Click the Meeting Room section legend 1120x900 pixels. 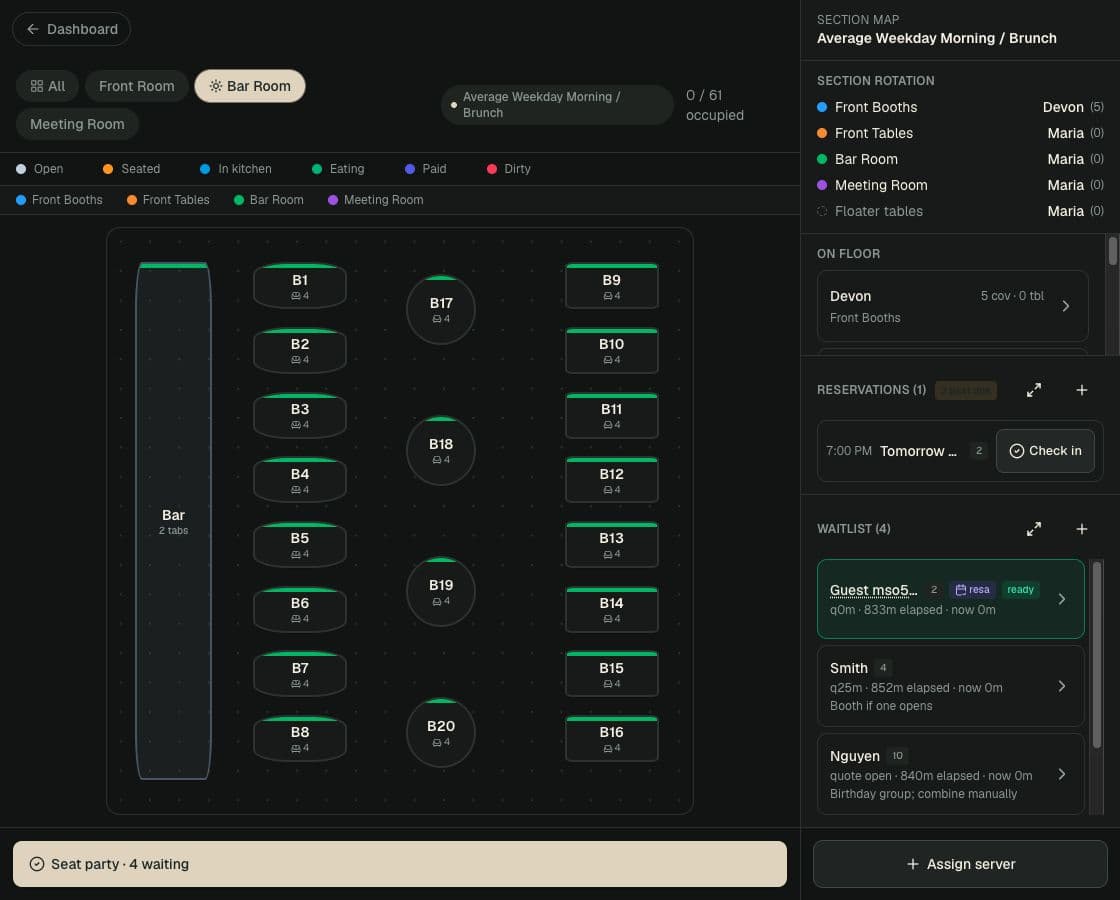pyautogui.click(x=376, y=200)
